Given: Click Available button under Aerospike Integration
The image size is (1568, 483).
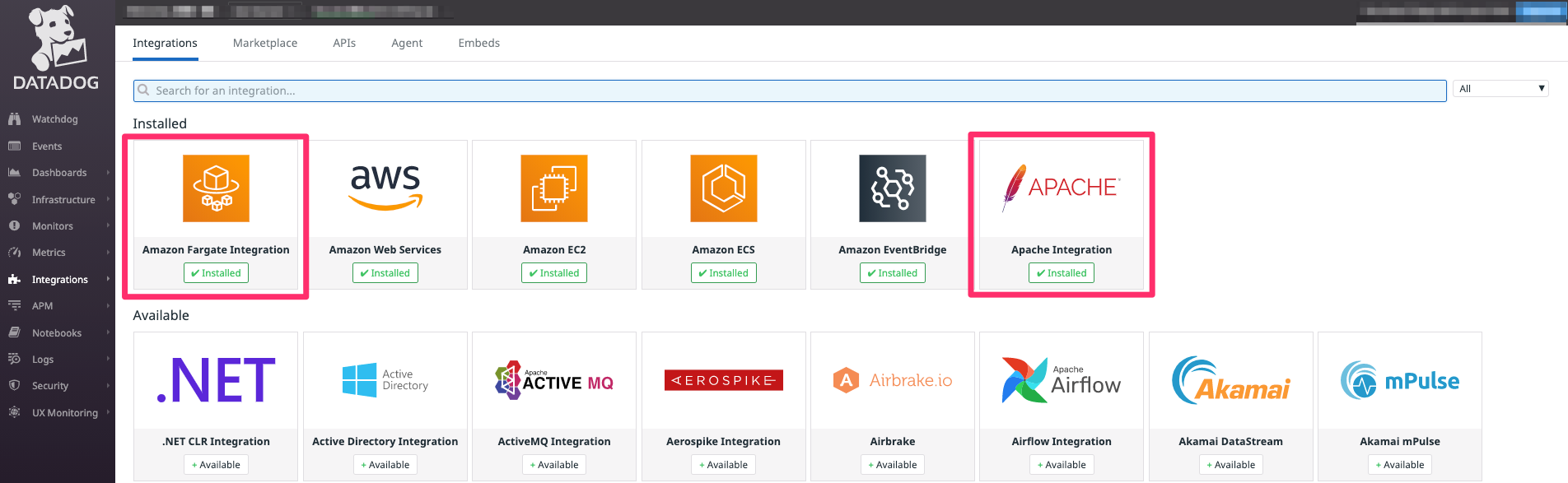Looking at the screenshot, I should pyautogui.click(x=724, y=465).
